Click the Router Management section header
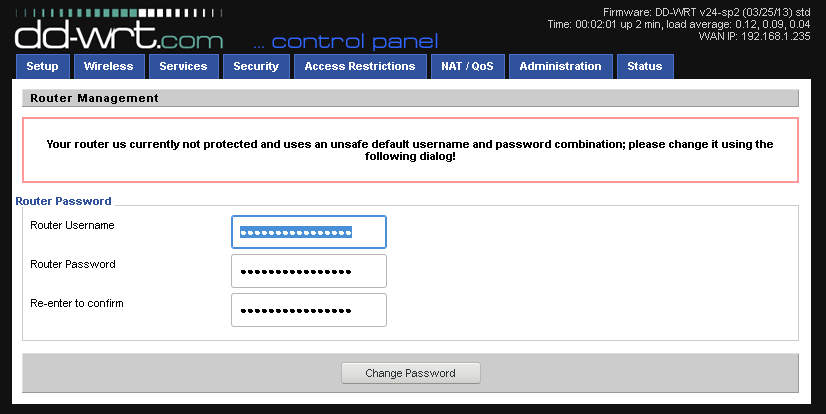Viewport: 826px width, 414px height. 410,98
